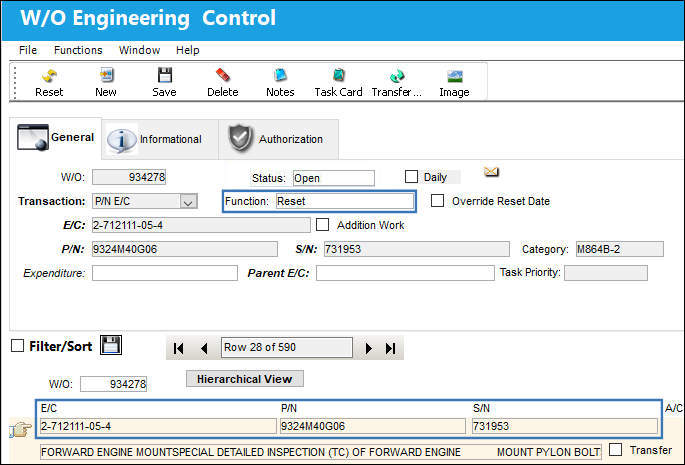Click the empty Expenditure field
The image size is (685, 465).
[x=165, y=273]
